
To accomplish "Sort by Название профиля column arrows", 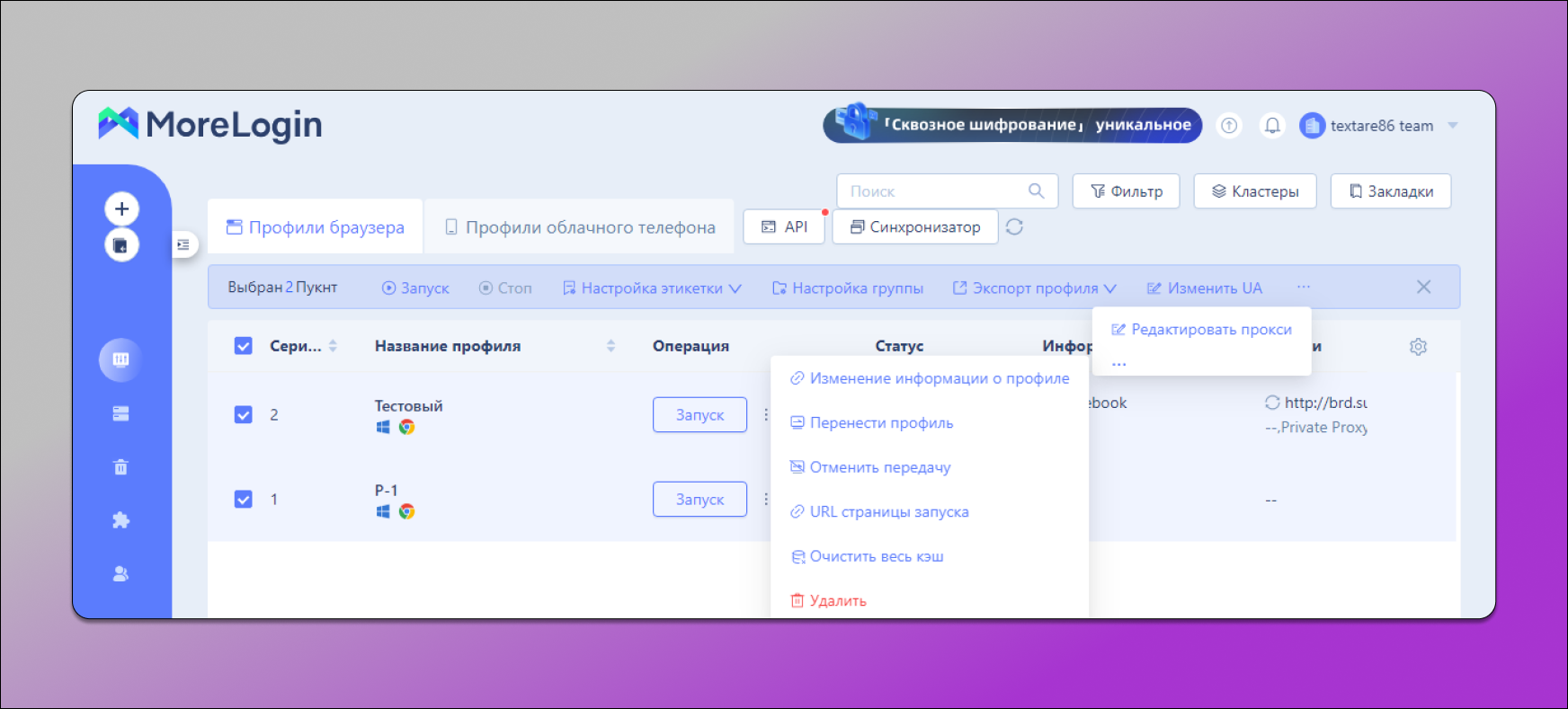I will [610, 346].
